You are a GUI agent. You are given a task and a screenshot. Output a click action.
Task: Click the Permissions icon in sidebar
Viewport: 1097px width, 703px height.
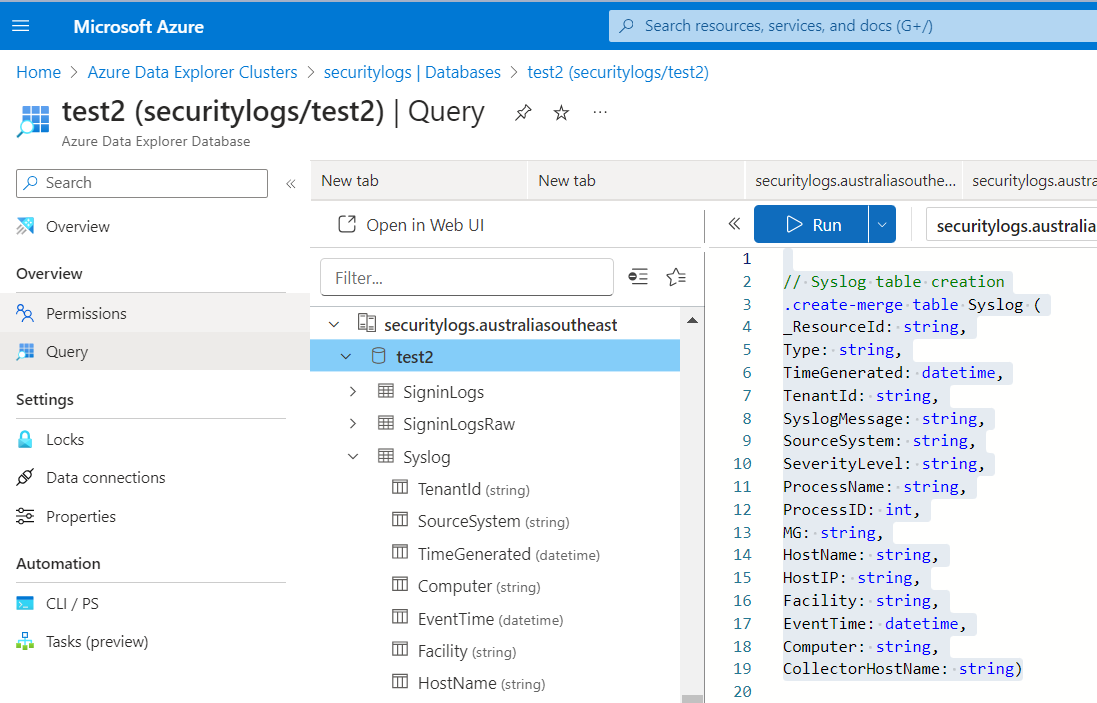point(25,313)
